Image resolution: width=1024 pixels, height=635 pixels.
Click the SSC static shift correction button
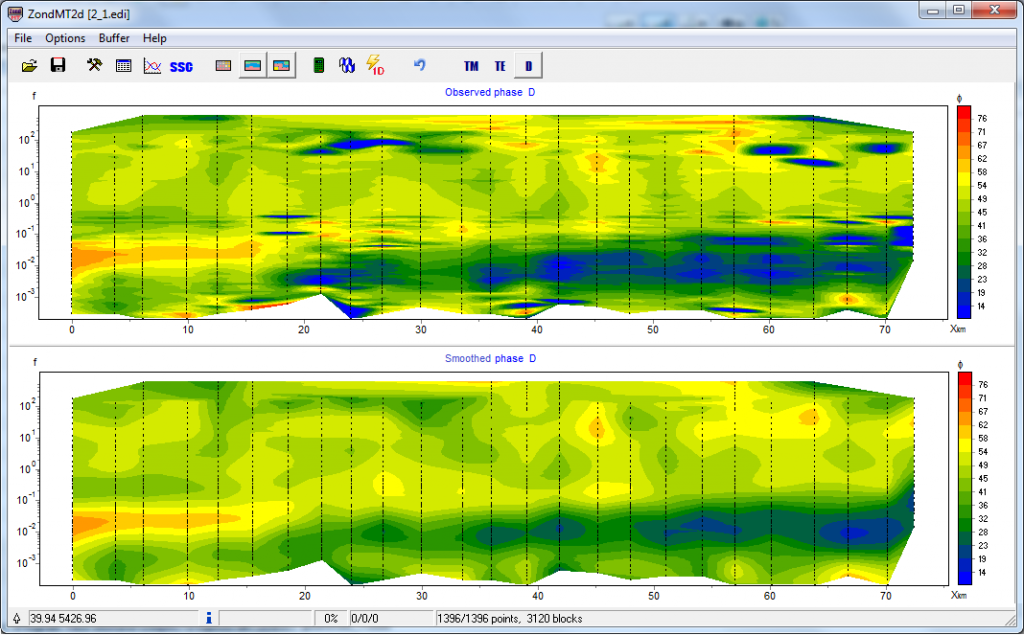point(181,67)
